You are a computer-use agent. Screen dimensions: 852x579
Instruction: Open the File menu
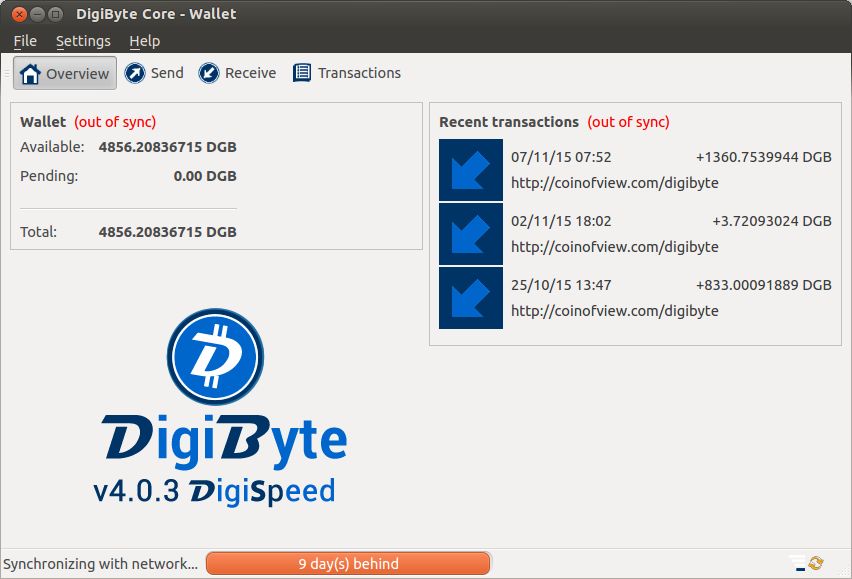coord(24,41)
